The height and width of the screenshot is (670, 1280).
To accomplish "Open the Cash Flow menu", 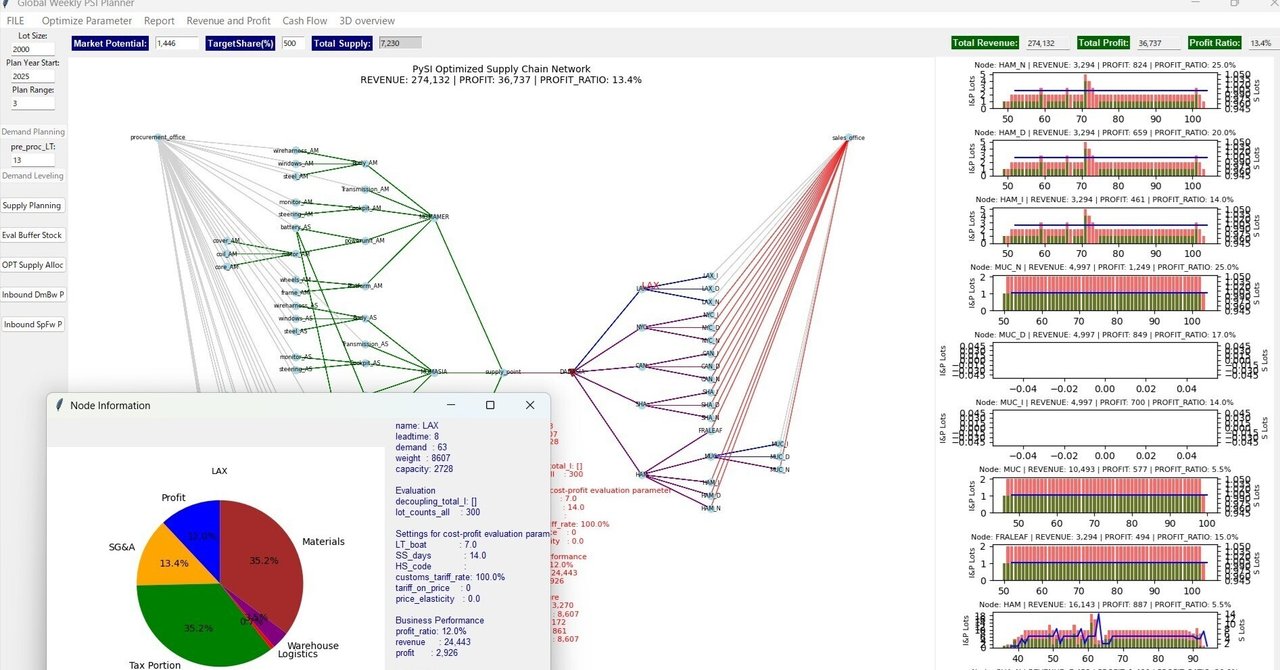I will 304,20.
